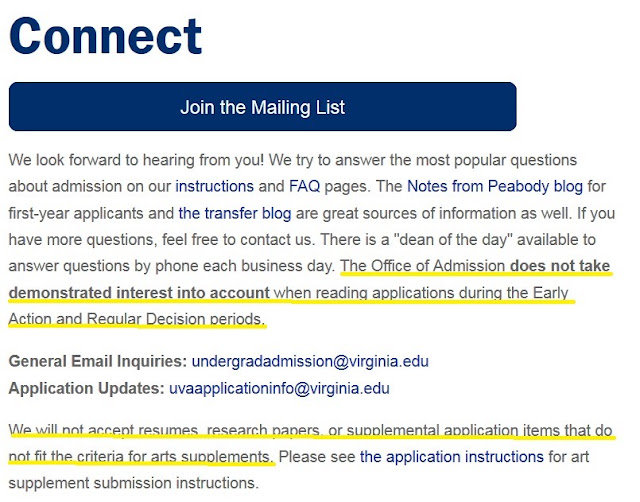Open the FAQ pages link
The height and width of the screenshot is (502, 640).
tap(304, 187)
